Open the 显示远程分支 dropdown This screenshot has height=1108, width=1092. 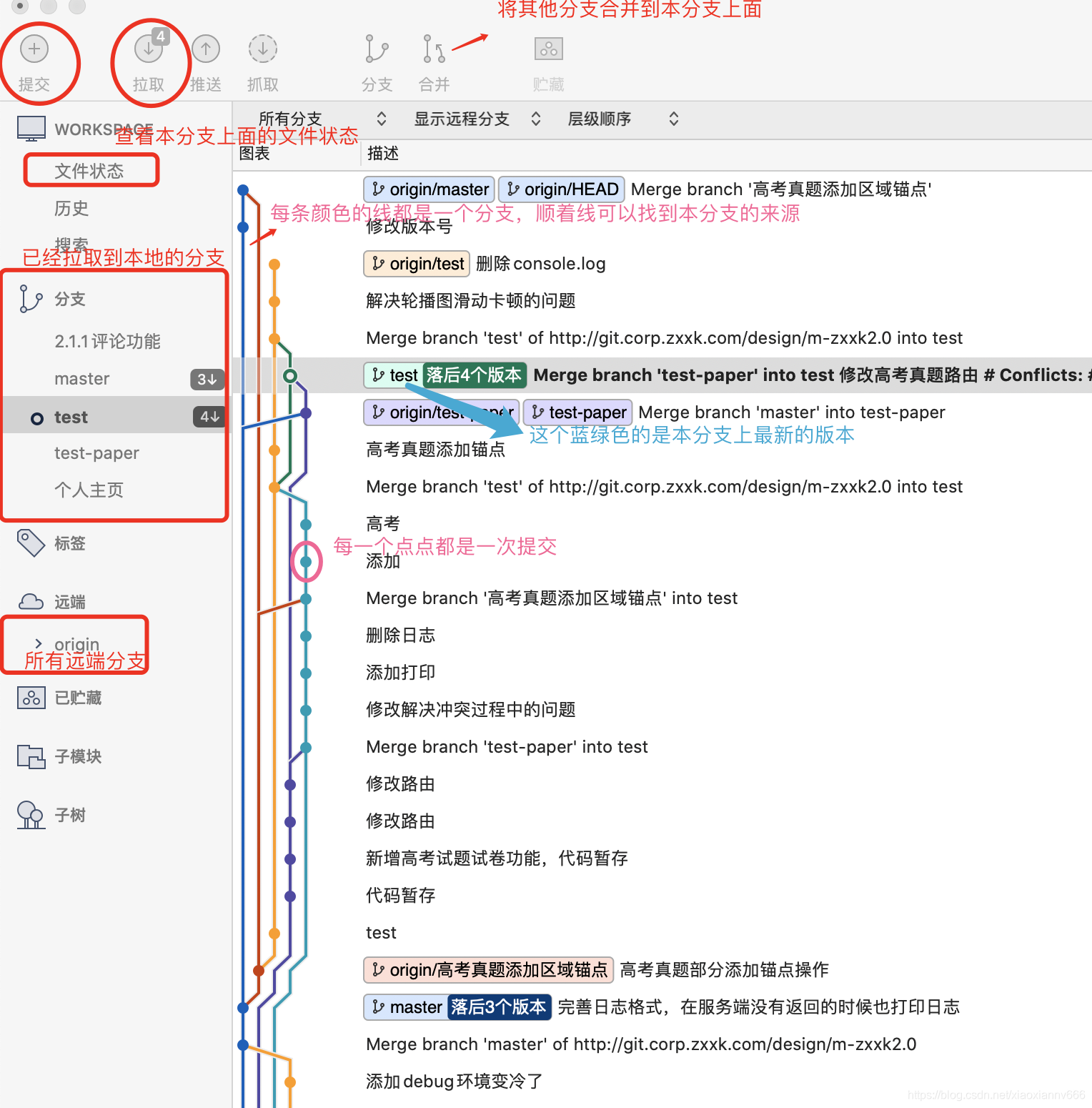pyautogui.click(x=477, y=119)
